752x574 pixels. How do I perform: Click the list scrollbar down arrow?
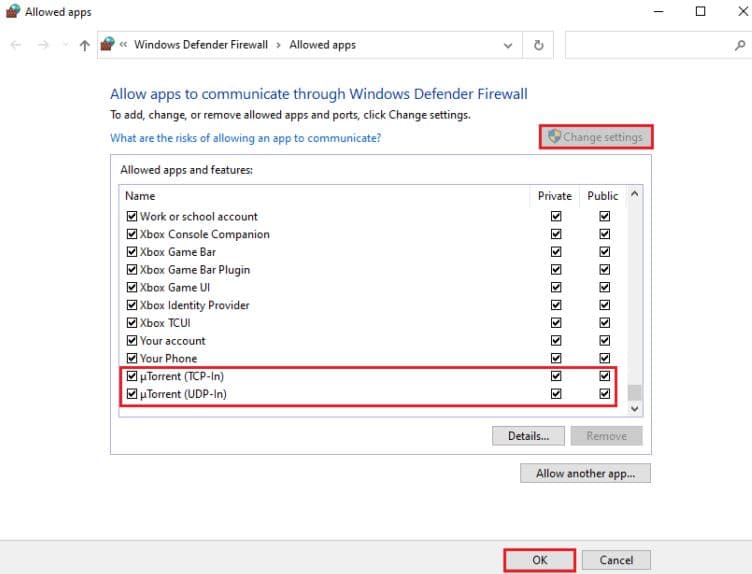(x=635, y=408)
